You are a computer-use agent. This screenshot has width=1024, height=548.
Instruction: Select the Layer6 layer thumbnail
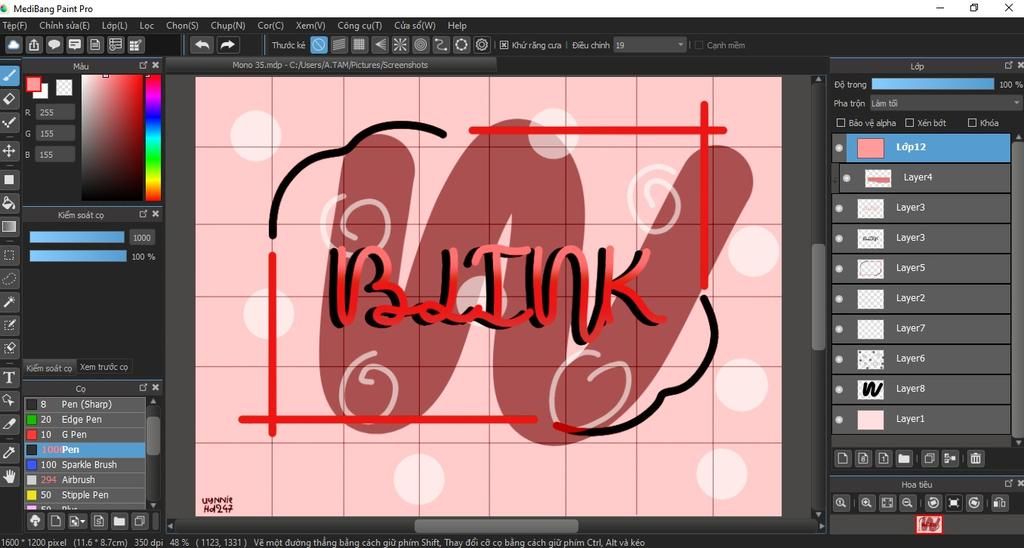pyautogui.click(x=871, y=359)
